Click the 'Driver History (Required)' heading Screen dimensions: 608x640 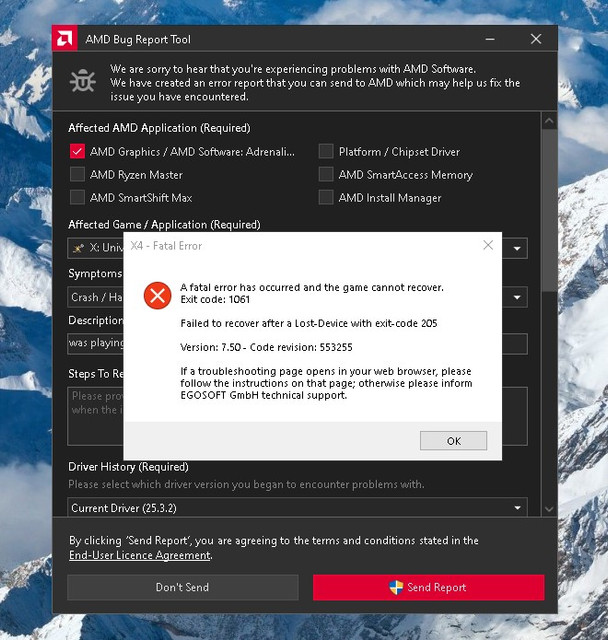[x=128, y=467]
